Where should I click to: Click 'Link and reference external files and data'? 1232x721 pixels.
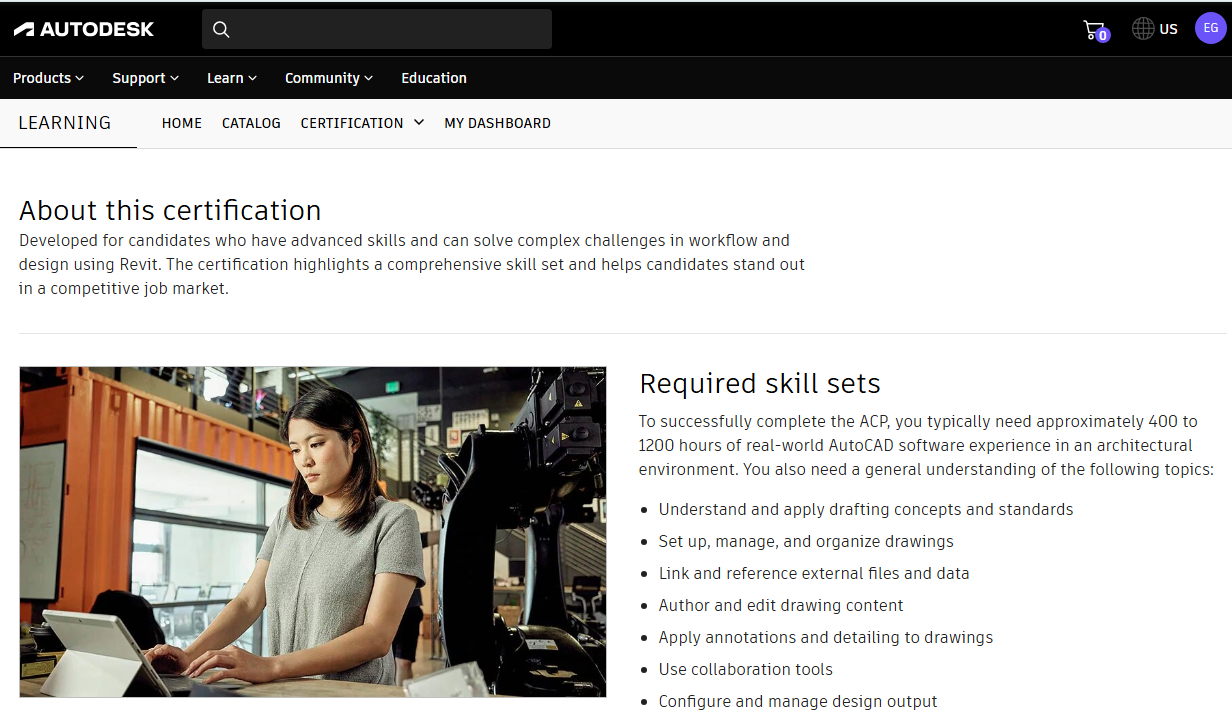814,574
